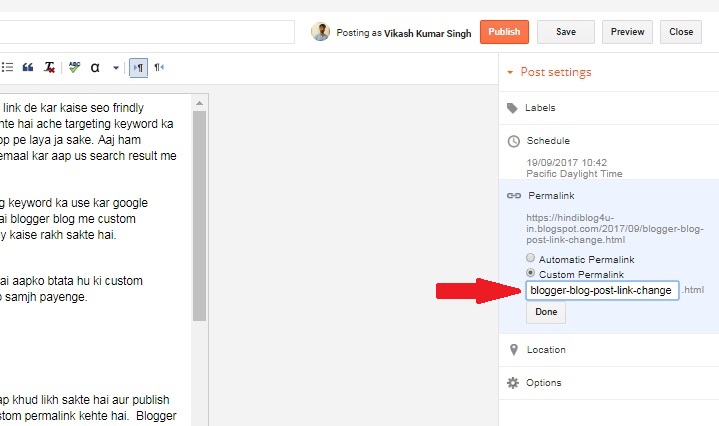
Task: Click the scheduled date 19/09/2017 10:42
Action: 566,162
